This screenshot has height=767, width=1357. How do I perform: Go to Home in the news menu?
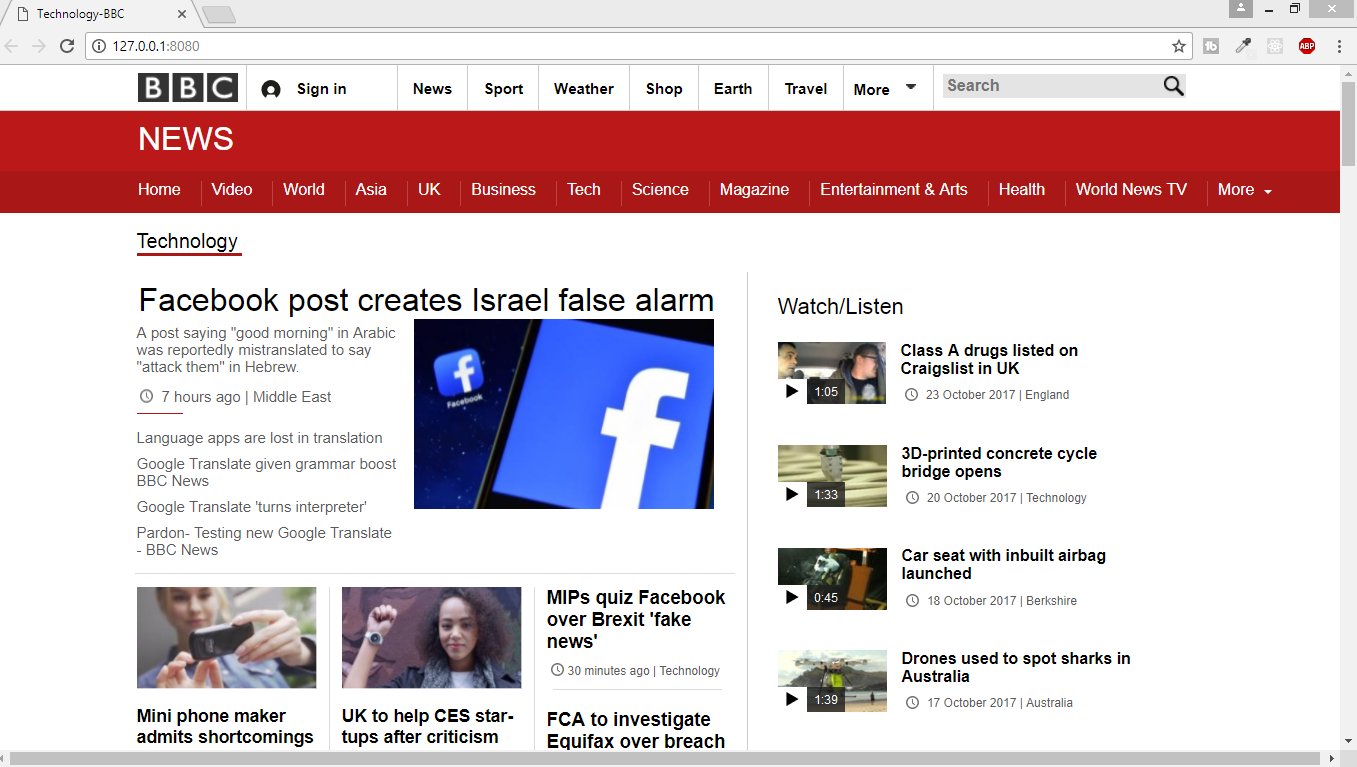pyautogui.click(x=159, y=190)
